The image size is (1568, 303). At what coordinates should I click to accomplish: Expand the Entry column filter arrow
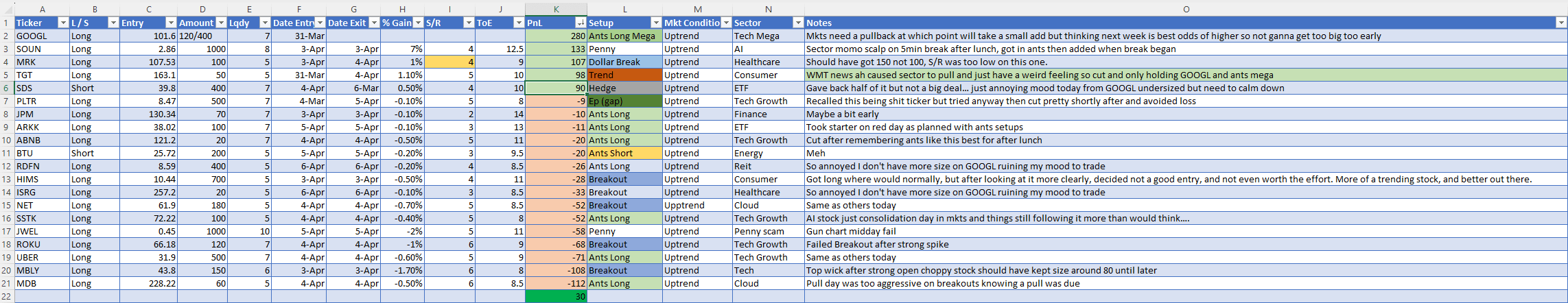pos(171,23)
